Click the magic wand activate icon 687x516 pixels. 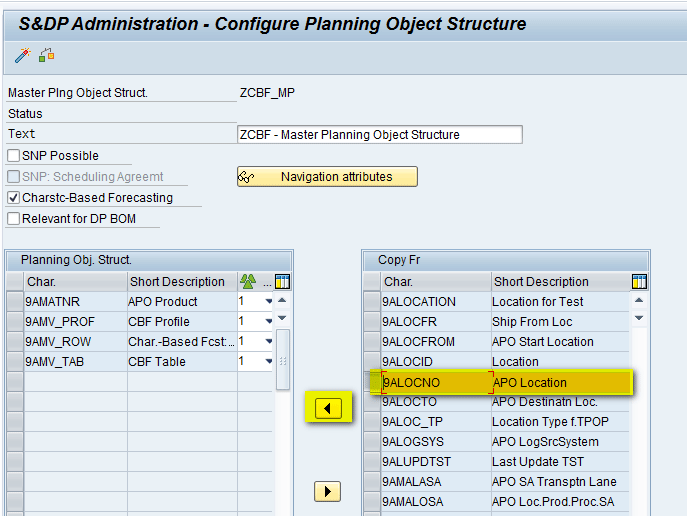click(x=22, y=56)
